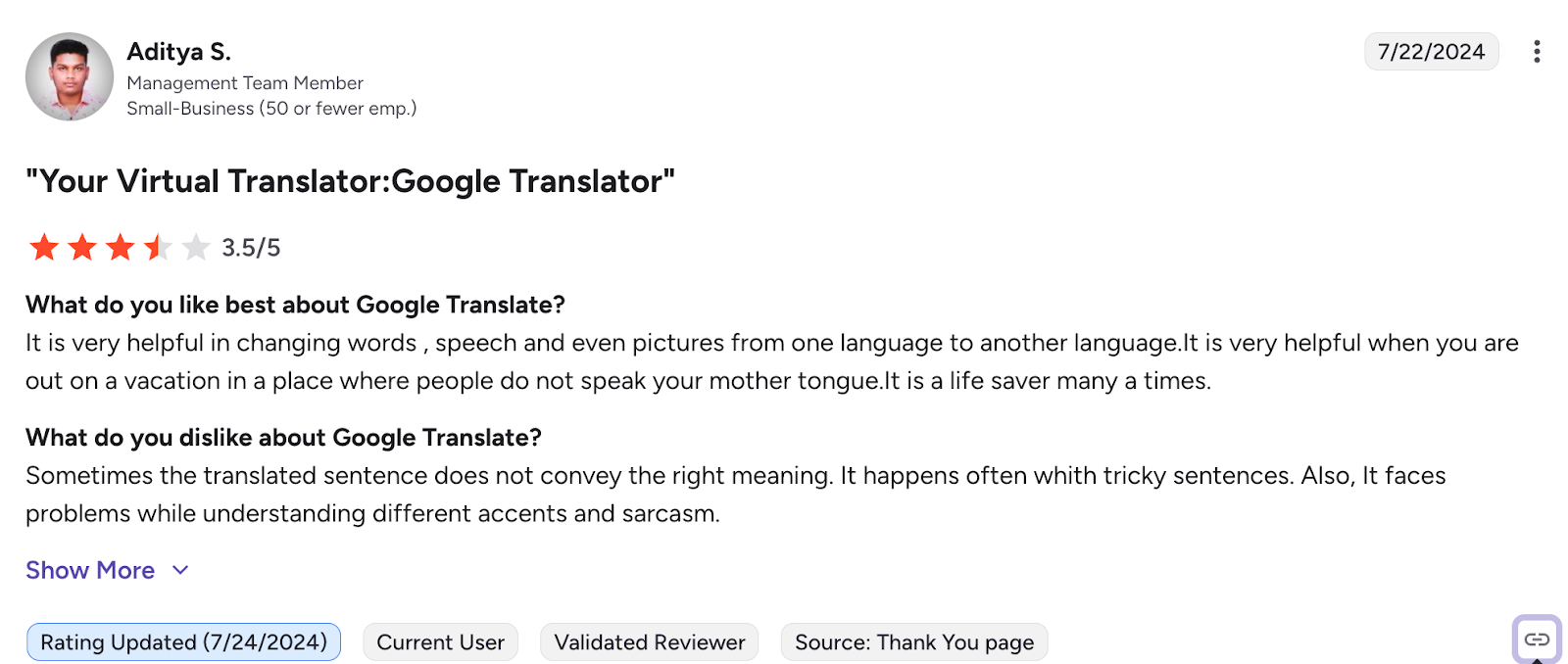Click the empty fifth rating star
The width and height of the screenshot is (1568, 664).
pos(196,248)
